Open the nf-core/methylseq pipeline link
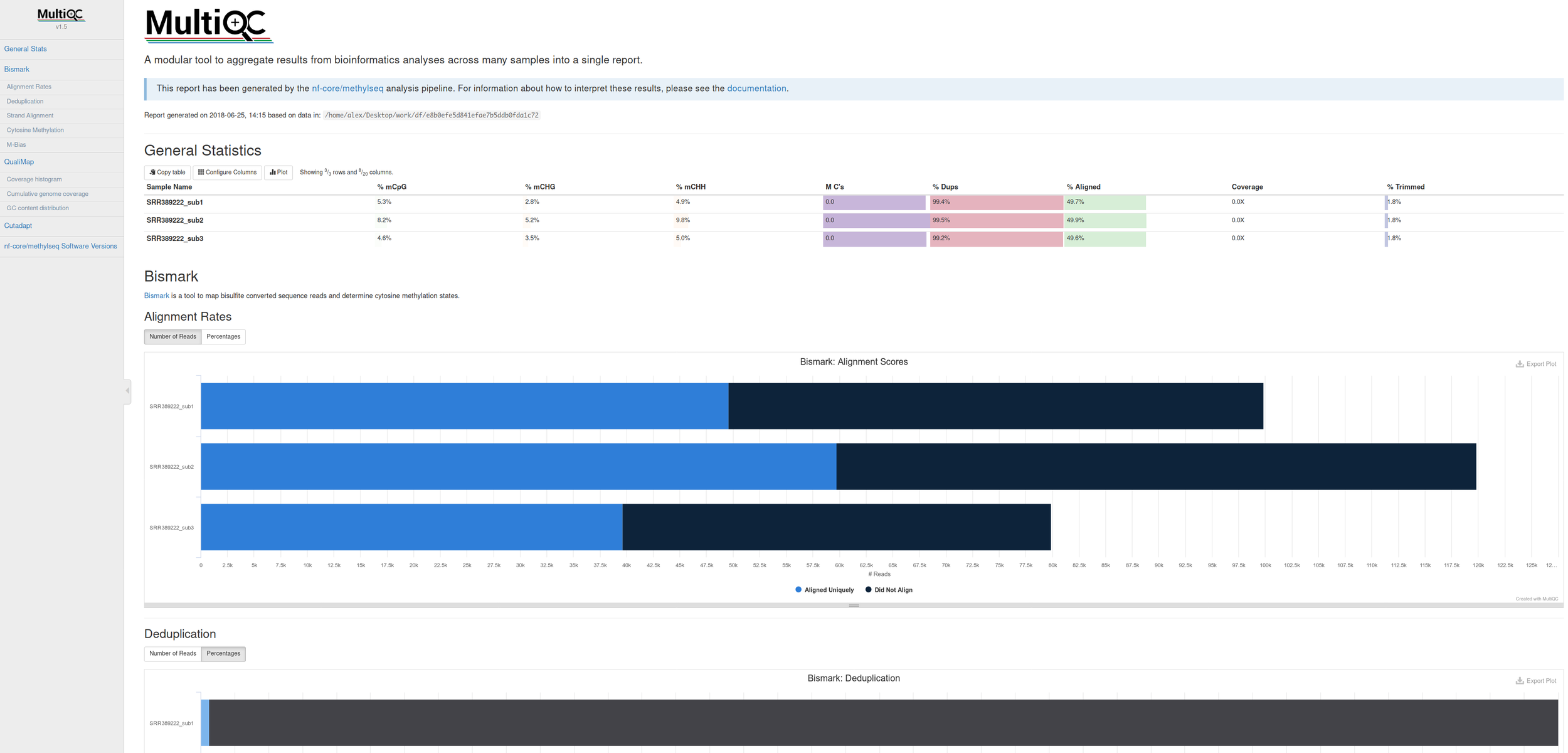Viewport: 1568px width, 753px height. coord(347,88)
